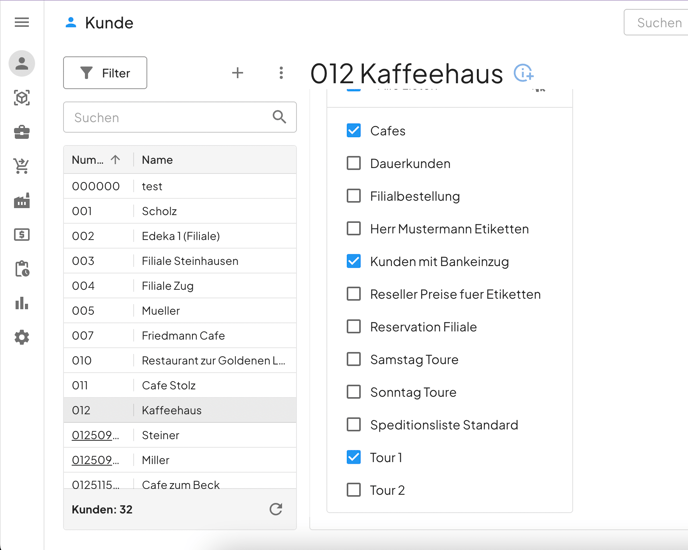
Task: Refresh the customer list
Action: [x=276, y=509]
